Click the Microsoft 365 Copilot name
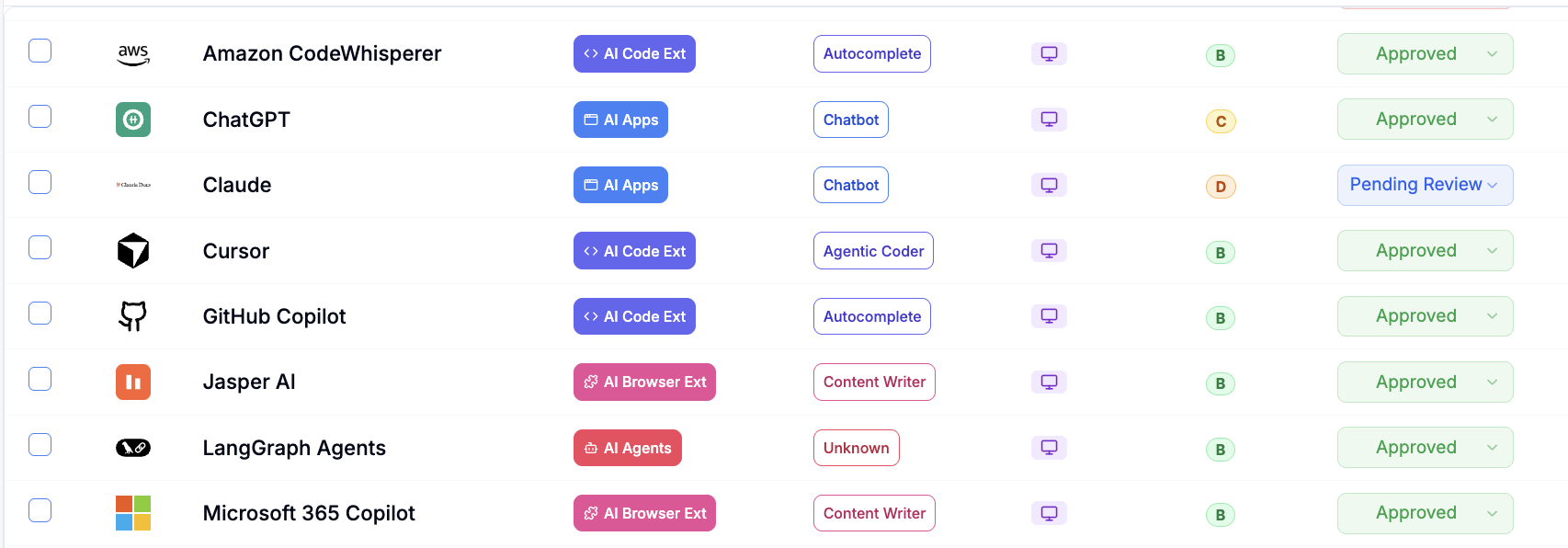The image size is (1568, 548). (309, 513)
